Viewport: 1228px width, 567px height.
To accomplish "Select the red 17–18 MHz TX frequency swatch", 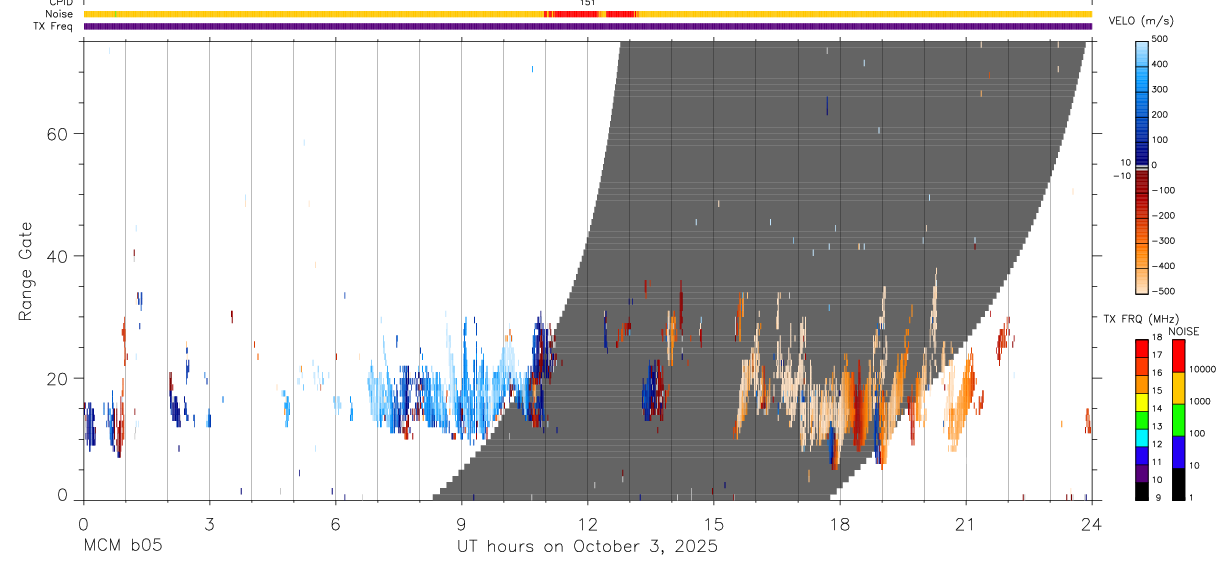I will (x=1142, y=347).
